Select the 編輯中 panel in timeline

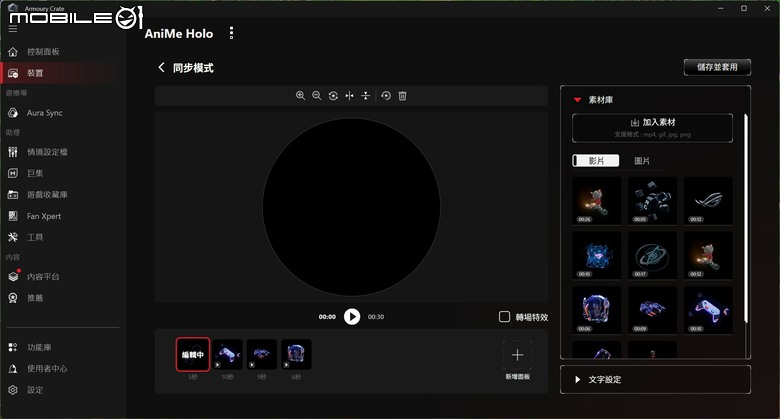point(193,354)
